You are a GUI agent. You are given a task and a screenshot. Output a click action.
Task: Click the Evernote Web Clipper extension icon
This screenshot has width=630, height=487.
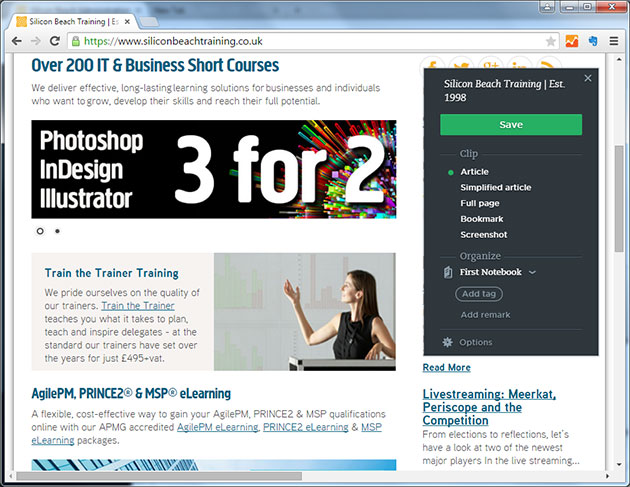click(x=592, y=41)
